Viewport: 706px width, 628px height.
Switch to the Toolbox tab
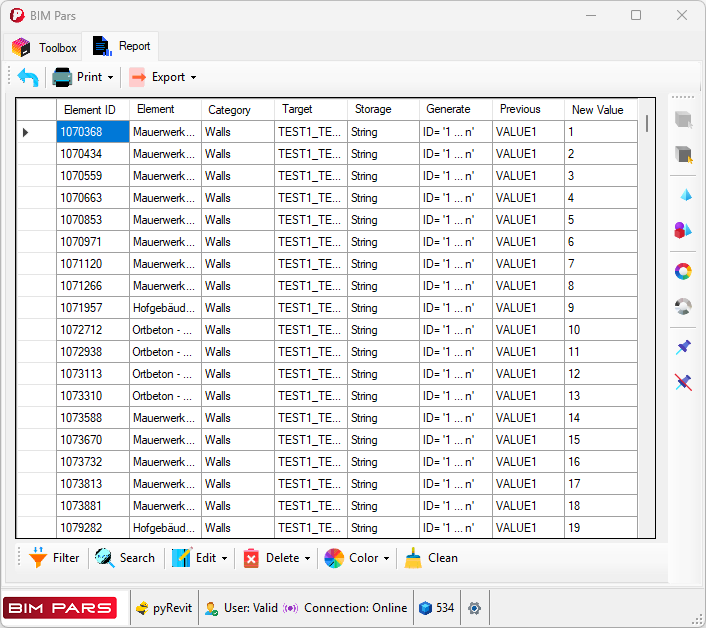[x=46, y=47]
